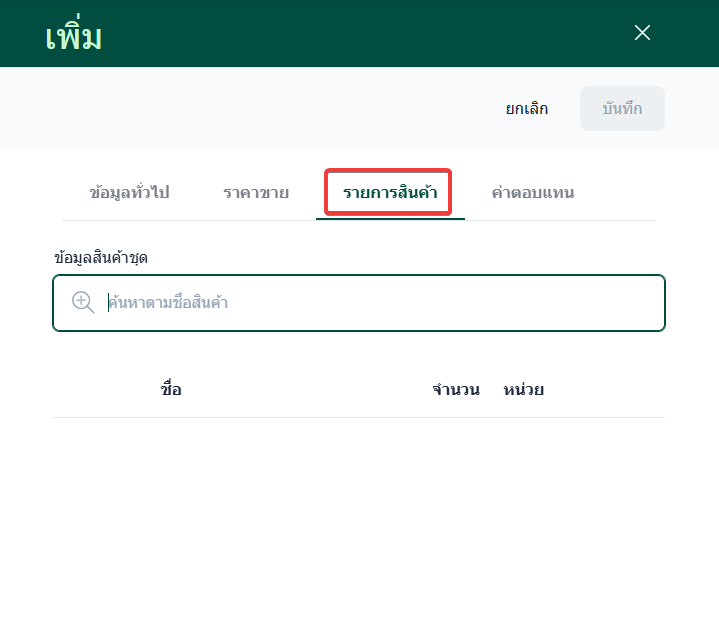
Task: Click the เพิ่ม dialog title
Action: [74, 36]
